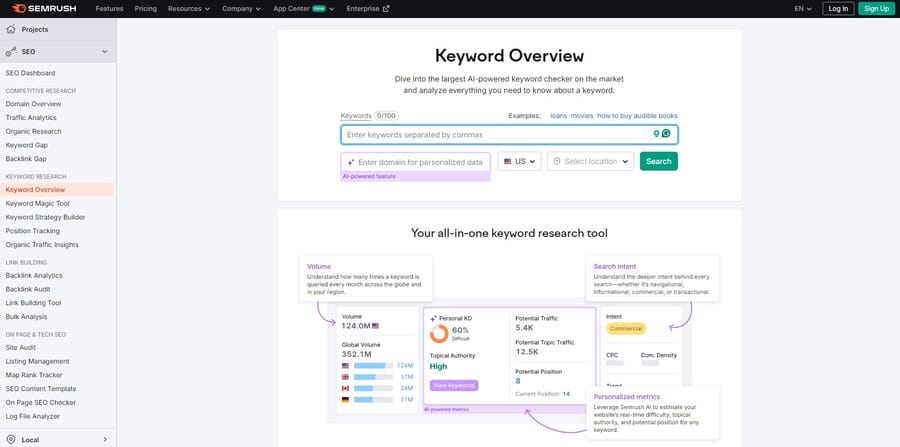The image size is (900, 447).
Task: Open SEO Dashboard in sidebar
Action: (30, 73)
